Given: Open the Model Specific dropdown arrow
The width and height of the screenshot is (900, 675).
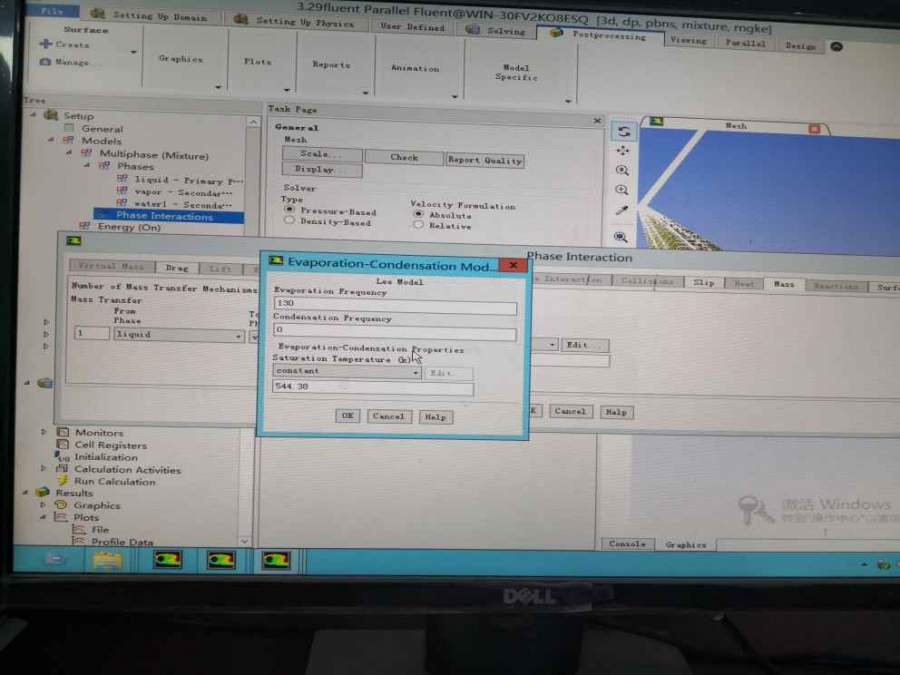Looking at the screenshot, I should pyautogui.click(x=568, y=101).
